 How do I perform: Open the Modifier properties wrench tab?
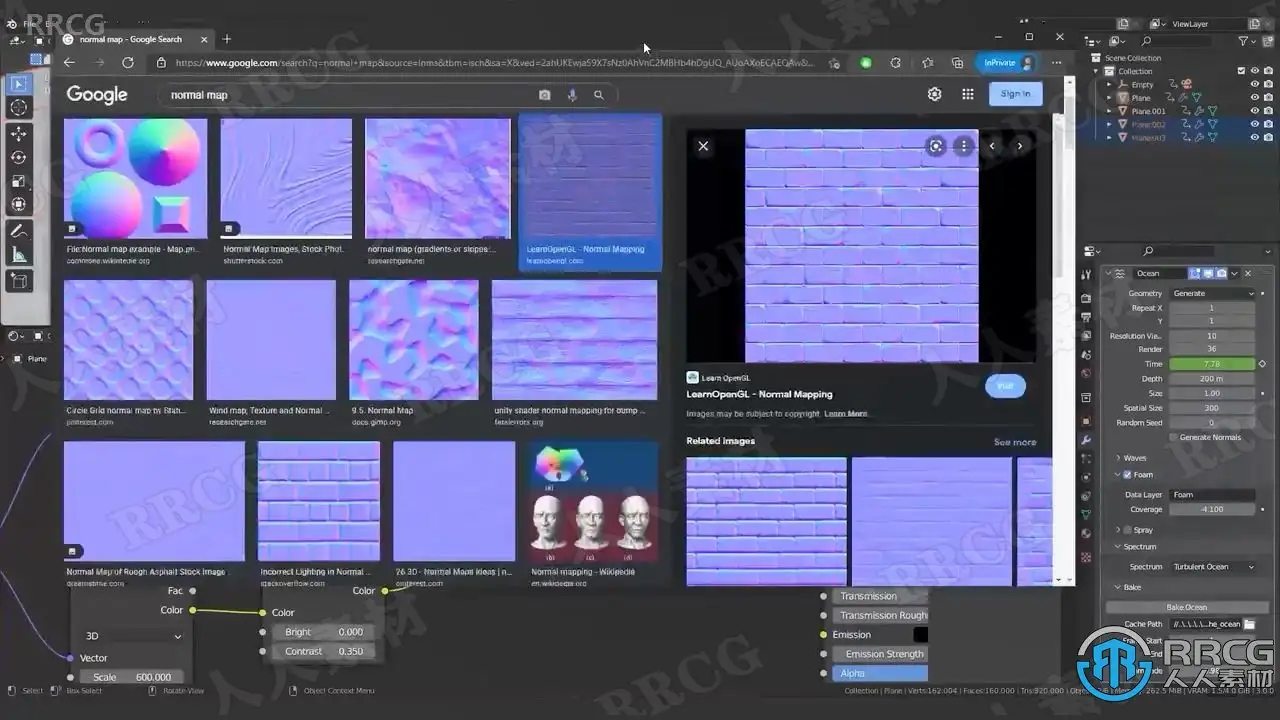[x=1086, y=440]
